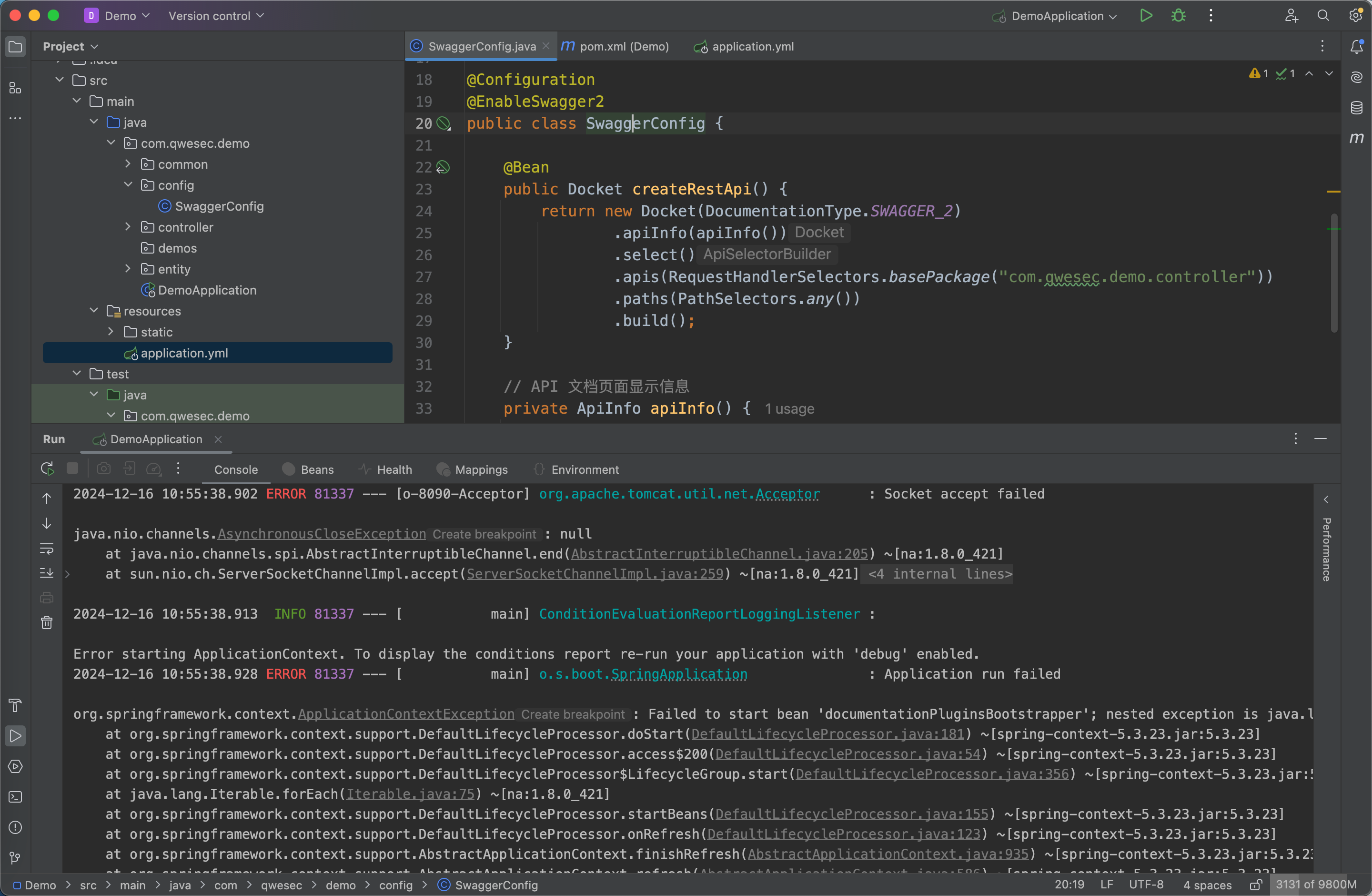Close the DemoApplication run tab
The height and width of the screenshot is (896, 1372).
click(x=218, y=439)
